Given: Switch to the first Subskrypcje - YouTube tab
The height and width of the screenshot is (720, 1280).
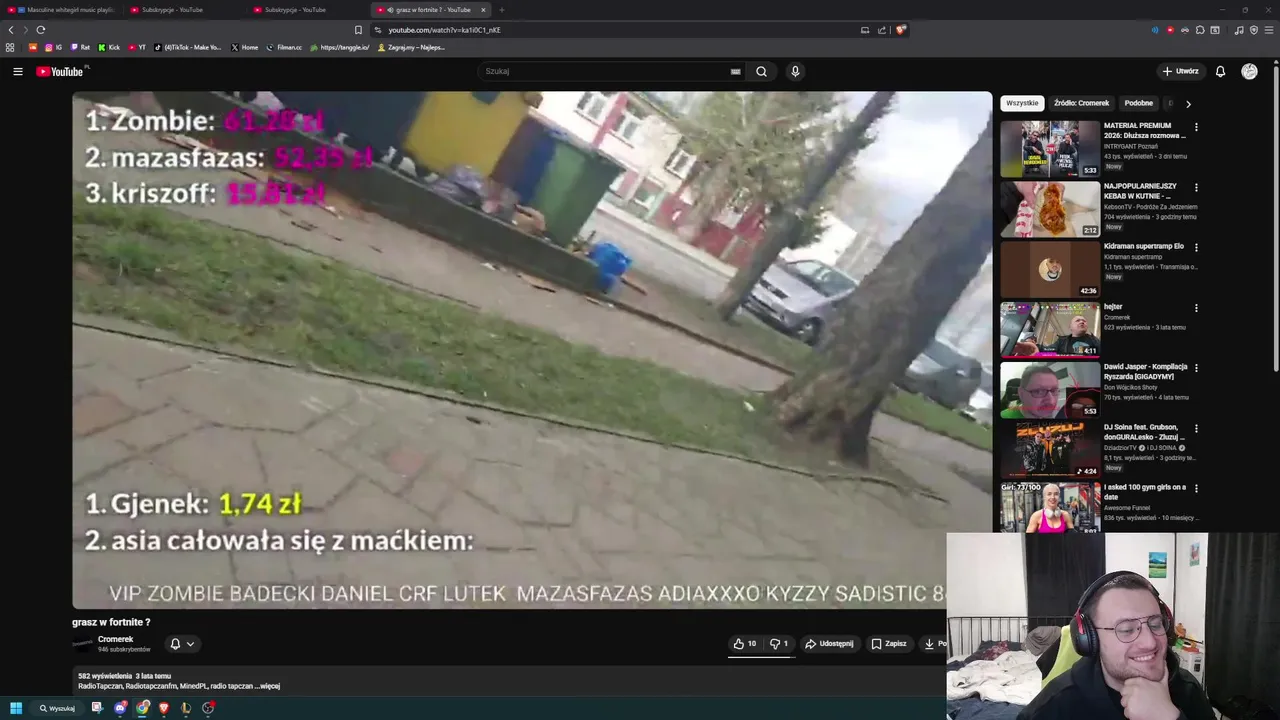Looking at the screenshot, I should 184,10.
